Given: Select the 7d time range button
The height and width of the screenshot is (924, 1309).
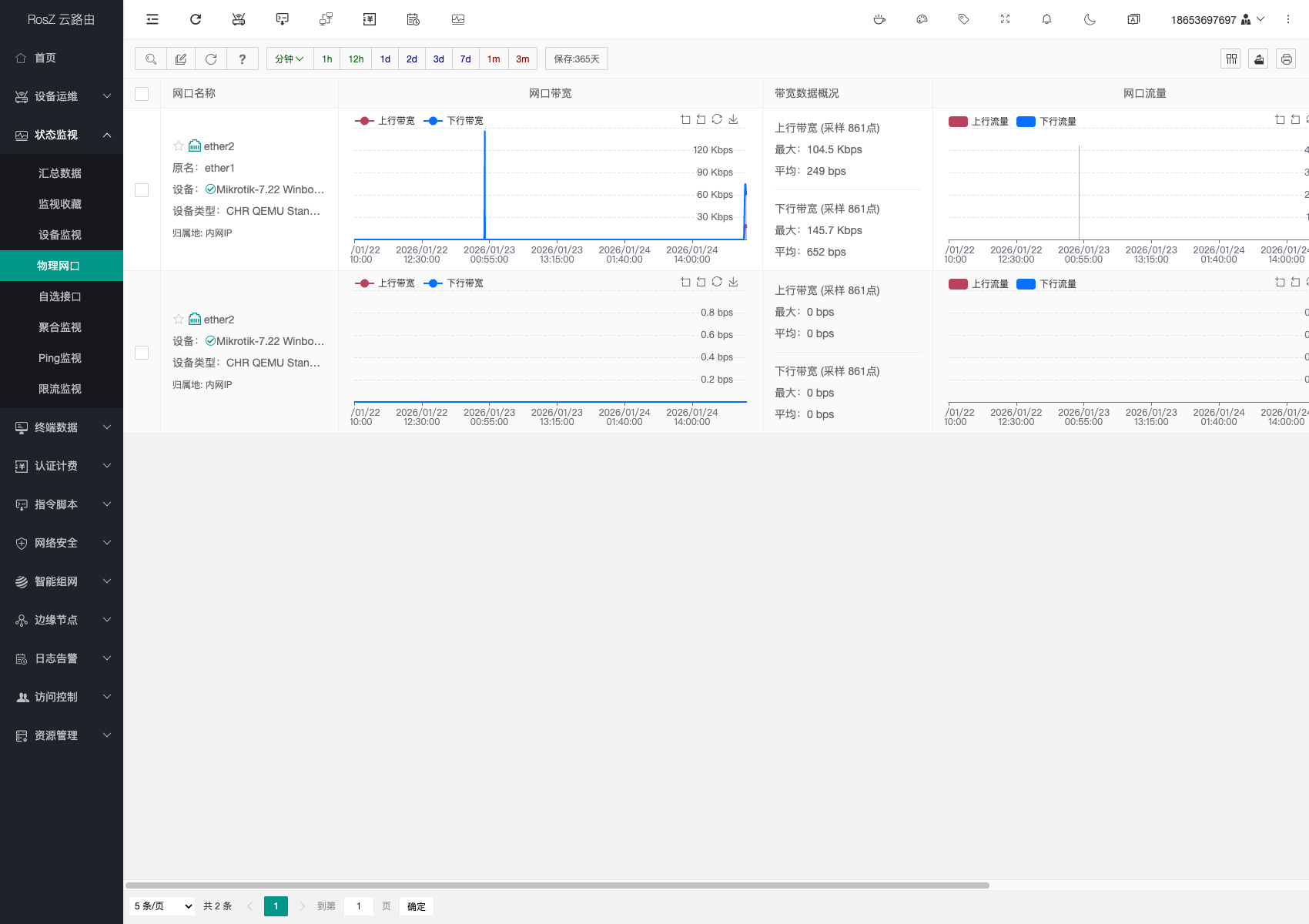Looking at the screenshot, I should pyautogui.click(x=465, y=59).
